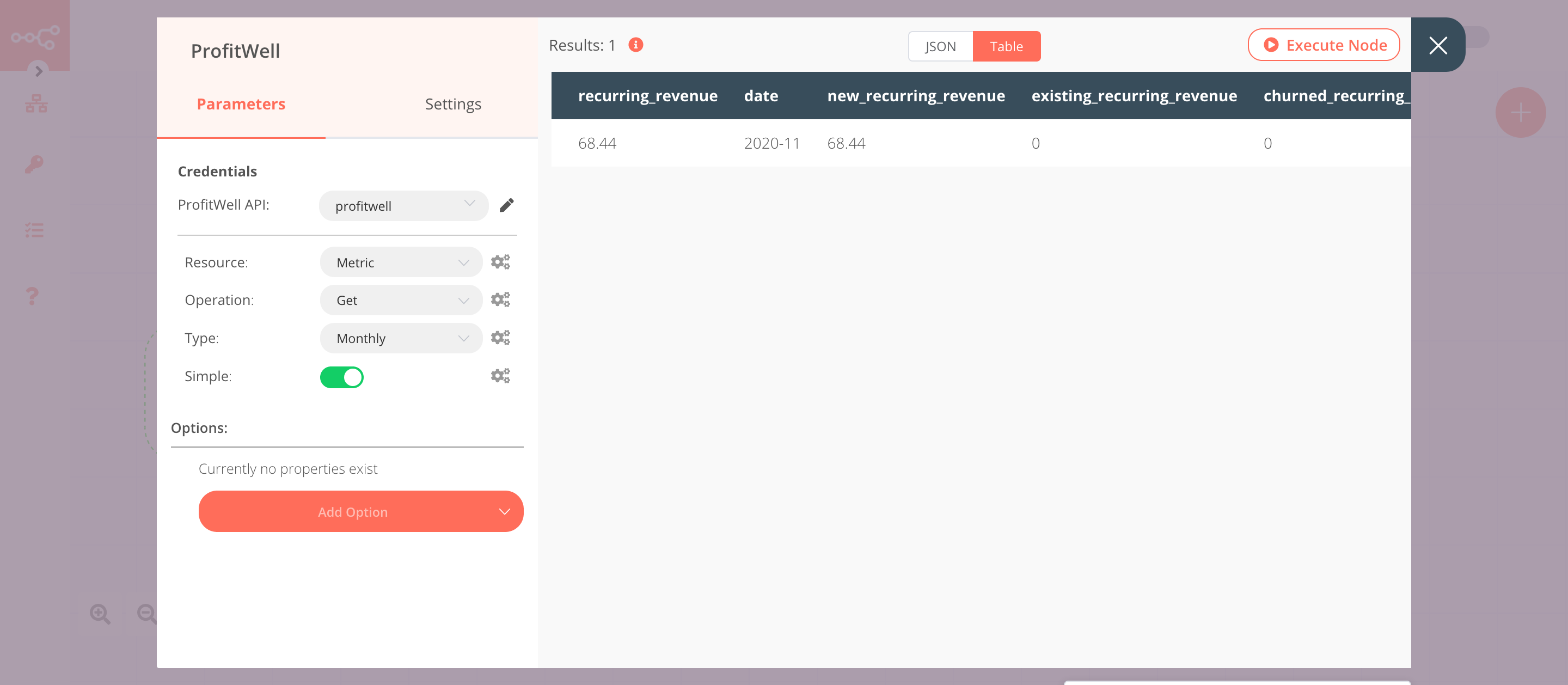Image resolution: width=1568 pixels, height=685 pixels.
Task: Toggle the Simple switch off
Action: click(343, 376)
